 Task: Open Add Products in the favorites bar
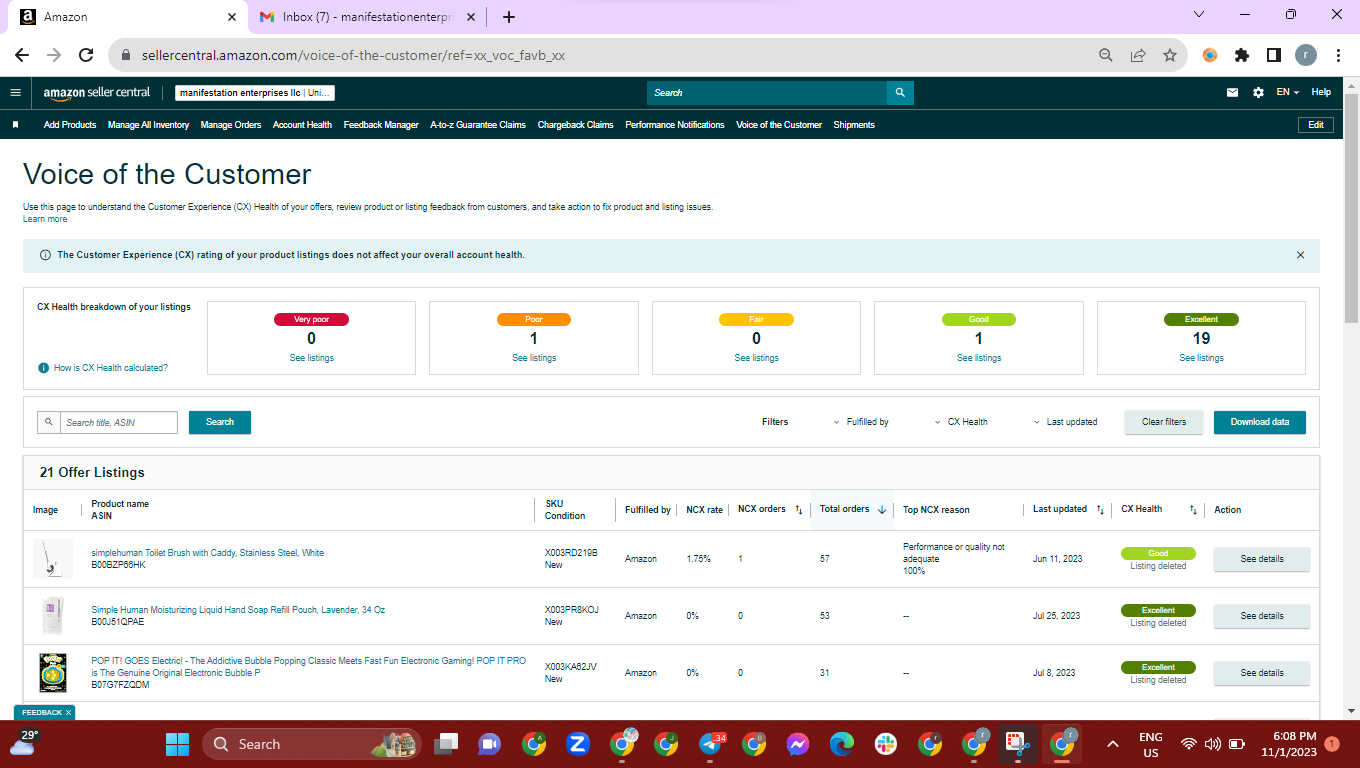coord(70,125)
